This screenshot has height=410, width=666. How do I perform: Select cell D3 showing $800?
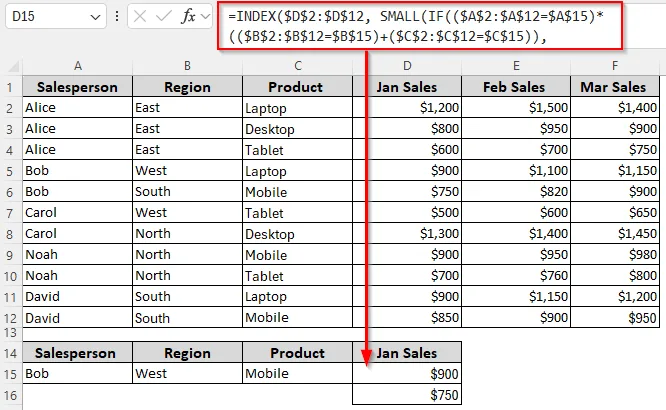[407, 128]
